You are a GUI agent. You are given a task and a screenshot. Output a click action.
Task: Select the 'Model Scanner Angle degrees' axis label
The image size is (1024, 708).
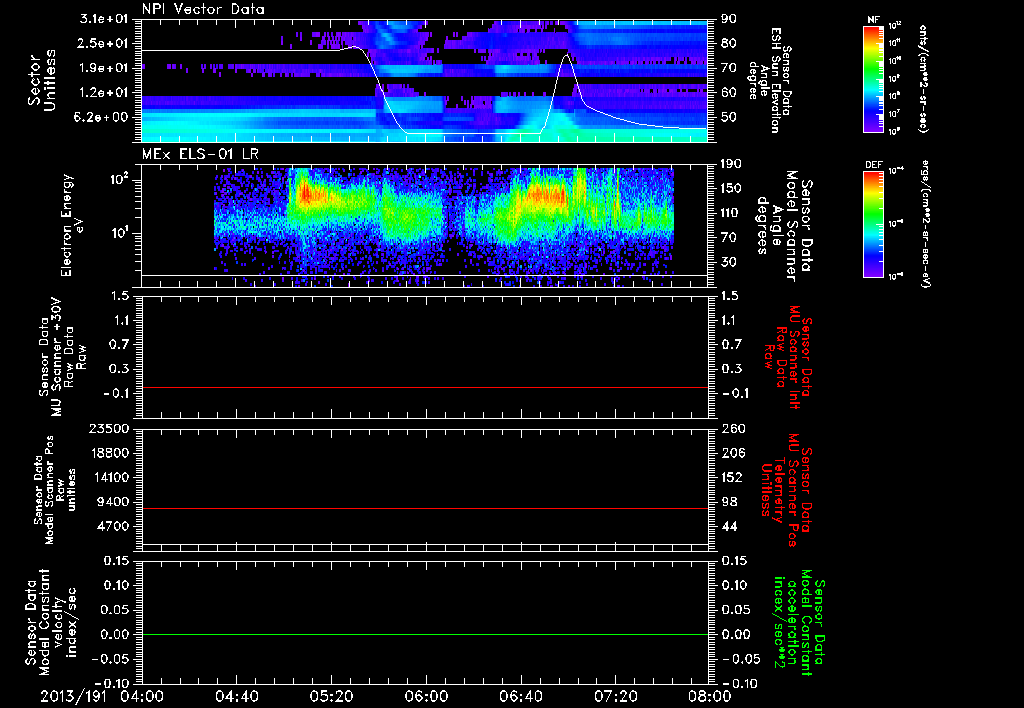[784, 225]
